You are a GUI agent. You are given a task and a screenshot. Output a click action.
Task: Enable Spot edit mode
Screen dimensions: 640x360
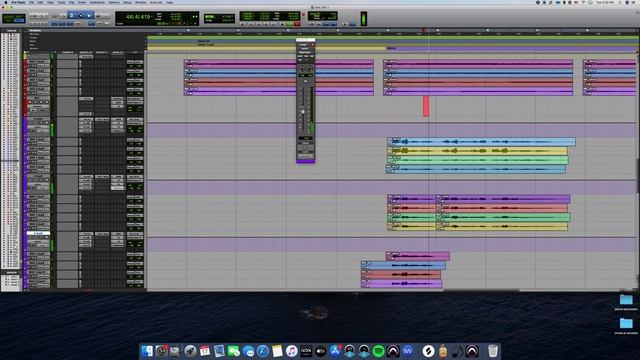[x=19, y=17]
